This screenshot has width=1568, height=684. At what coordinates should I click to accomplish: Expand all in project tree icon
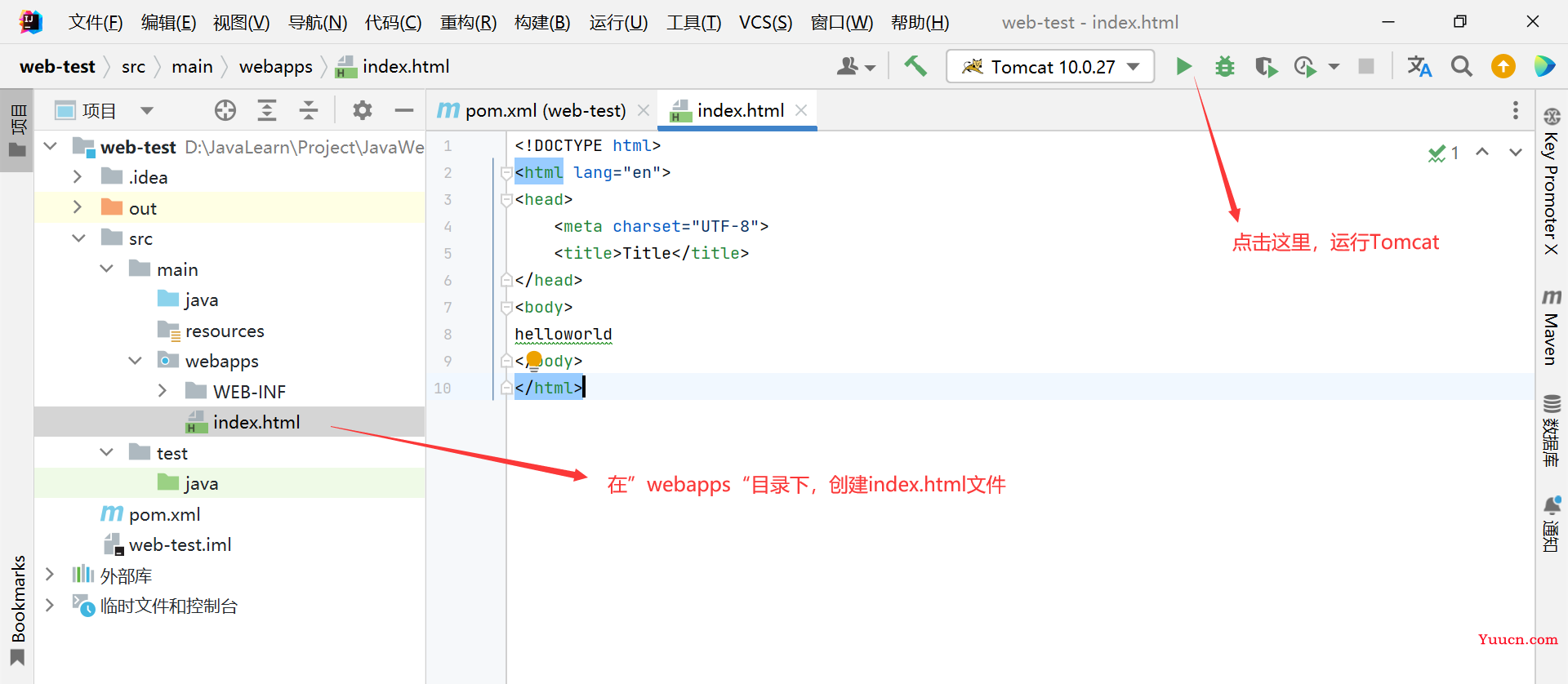click(267, 110)
